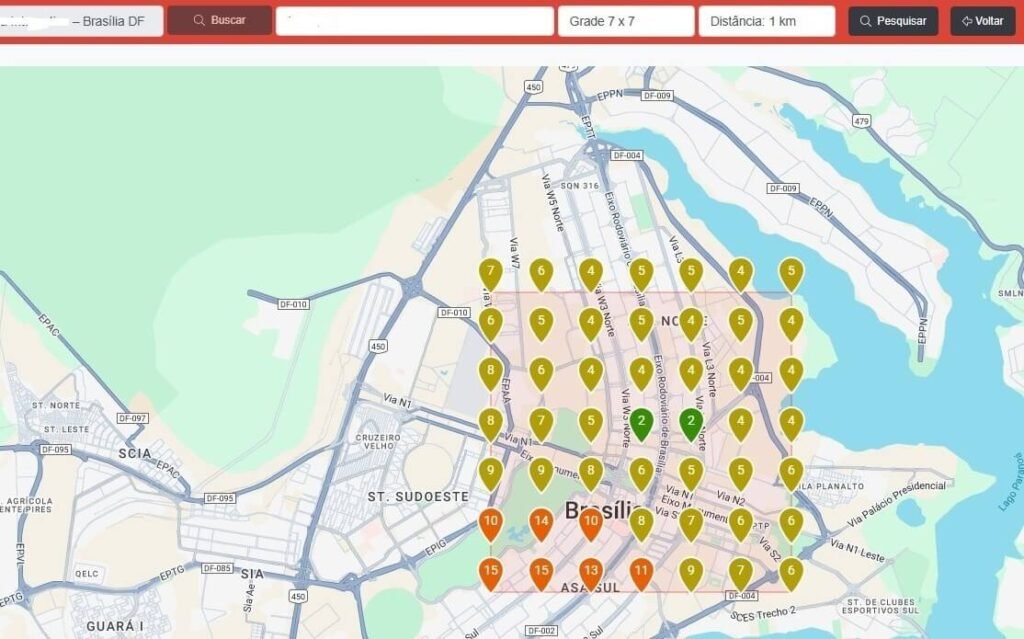
Task: Click the yellow pin numbered 9 in bottom row
Action: (691, 572)
